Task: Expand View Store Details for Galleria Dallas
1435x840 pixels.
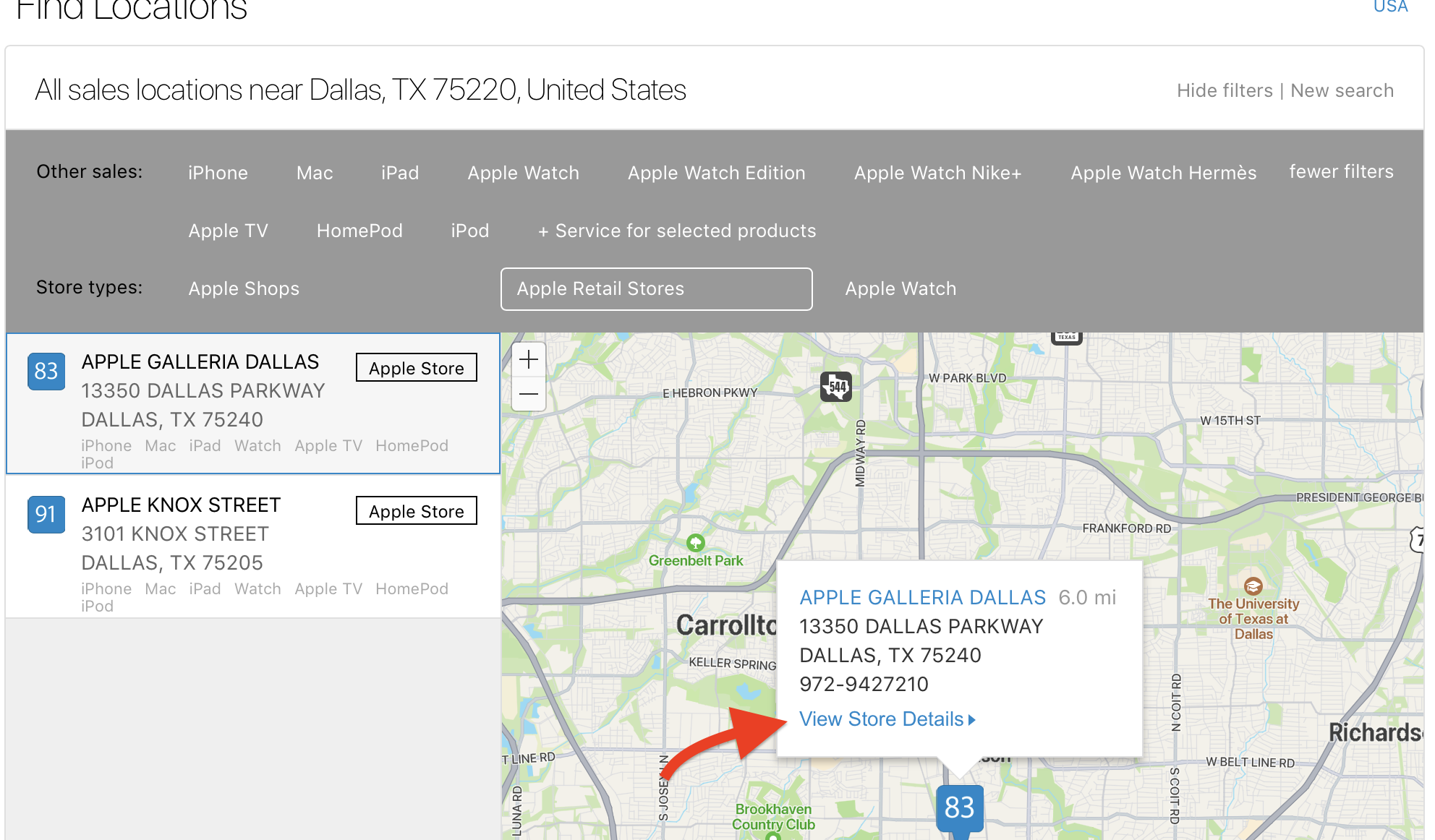Action: pyautogui.click(x=887, y=719)
